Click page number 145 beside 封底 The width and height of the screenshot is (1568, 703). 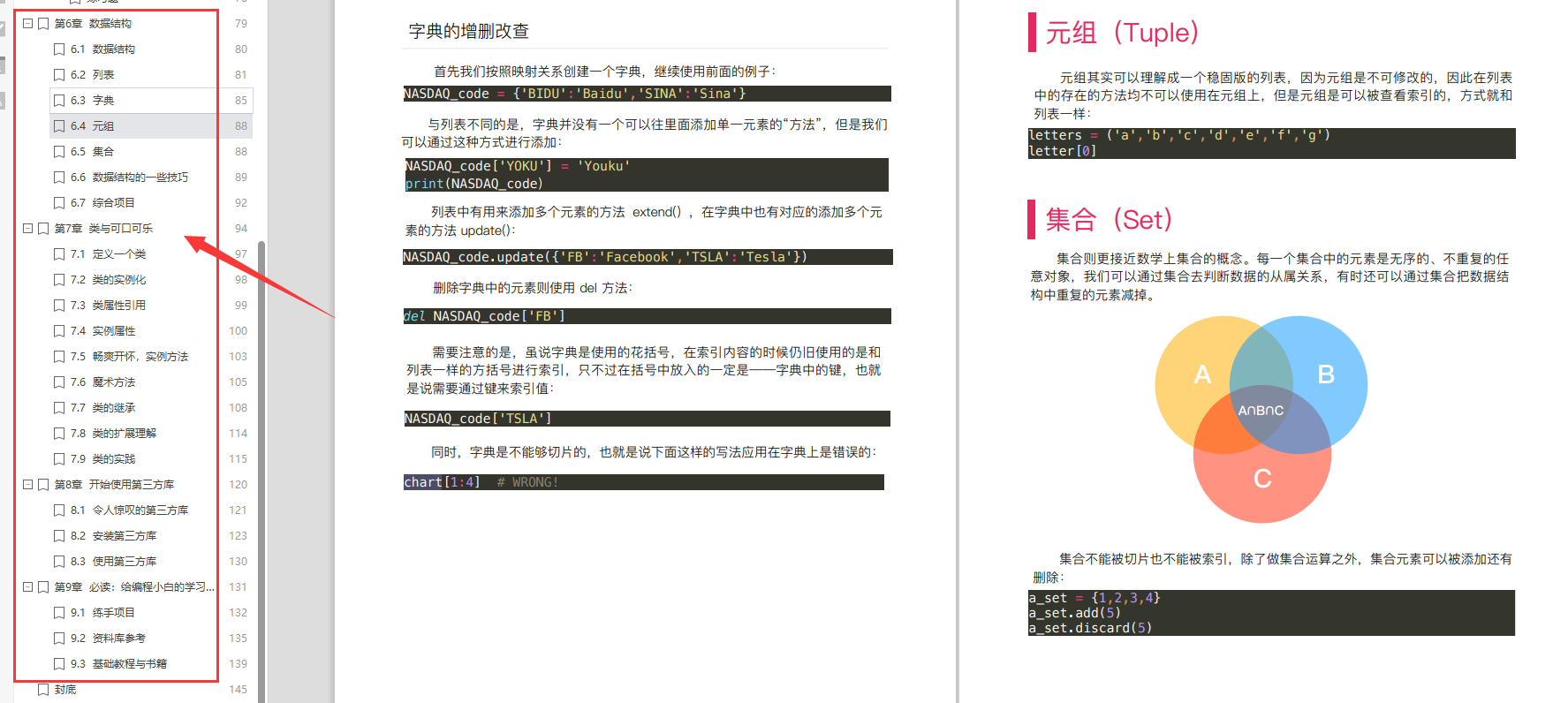click(x=239, y=690)
